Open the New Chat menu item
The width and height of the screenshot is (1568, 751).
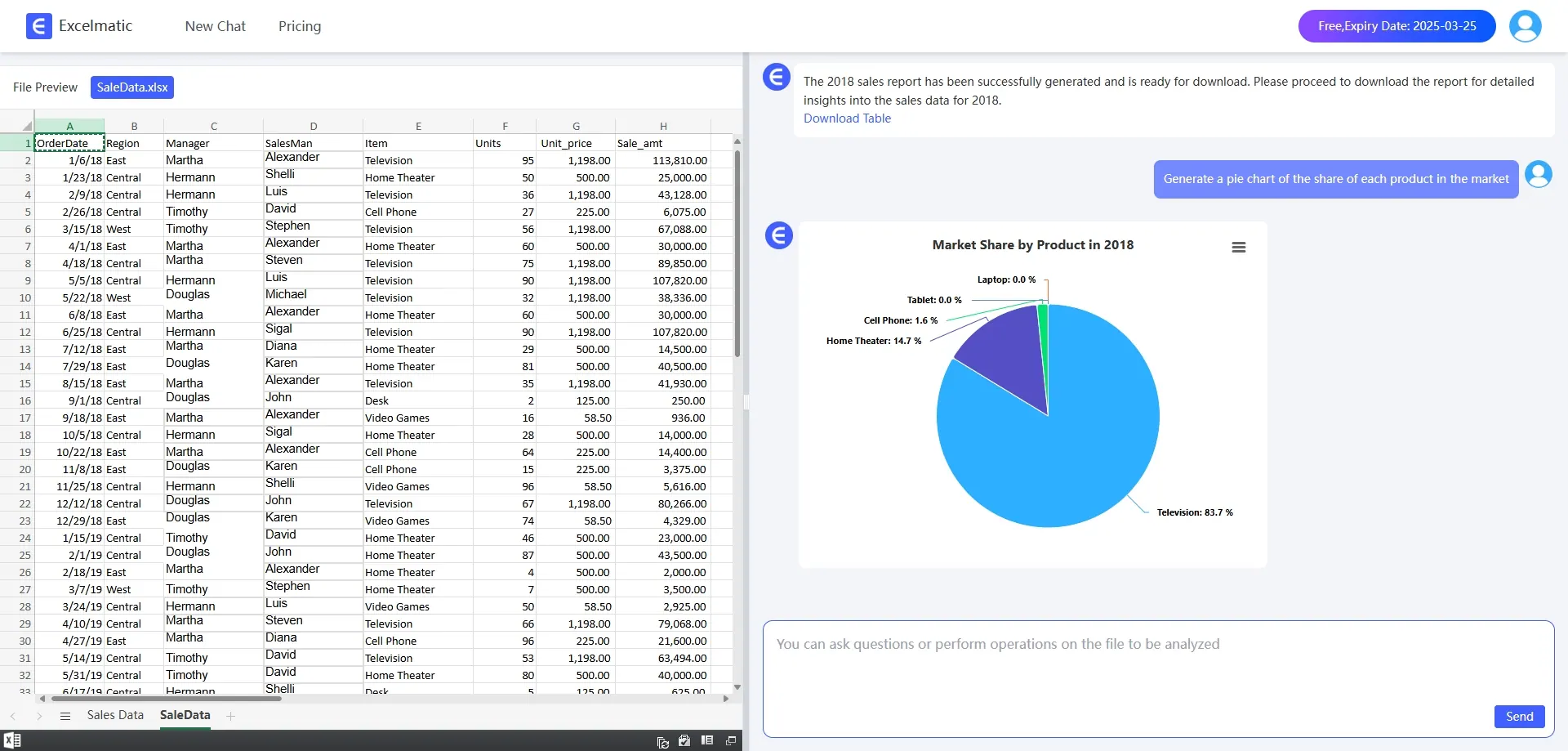point(215,26)
